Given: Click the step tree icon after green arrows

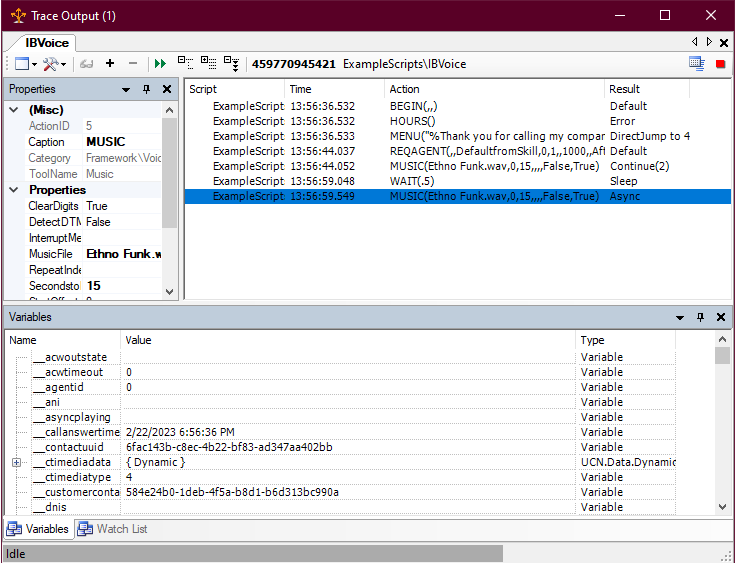Looking at the screenshot, I should (x=186, y=64).
